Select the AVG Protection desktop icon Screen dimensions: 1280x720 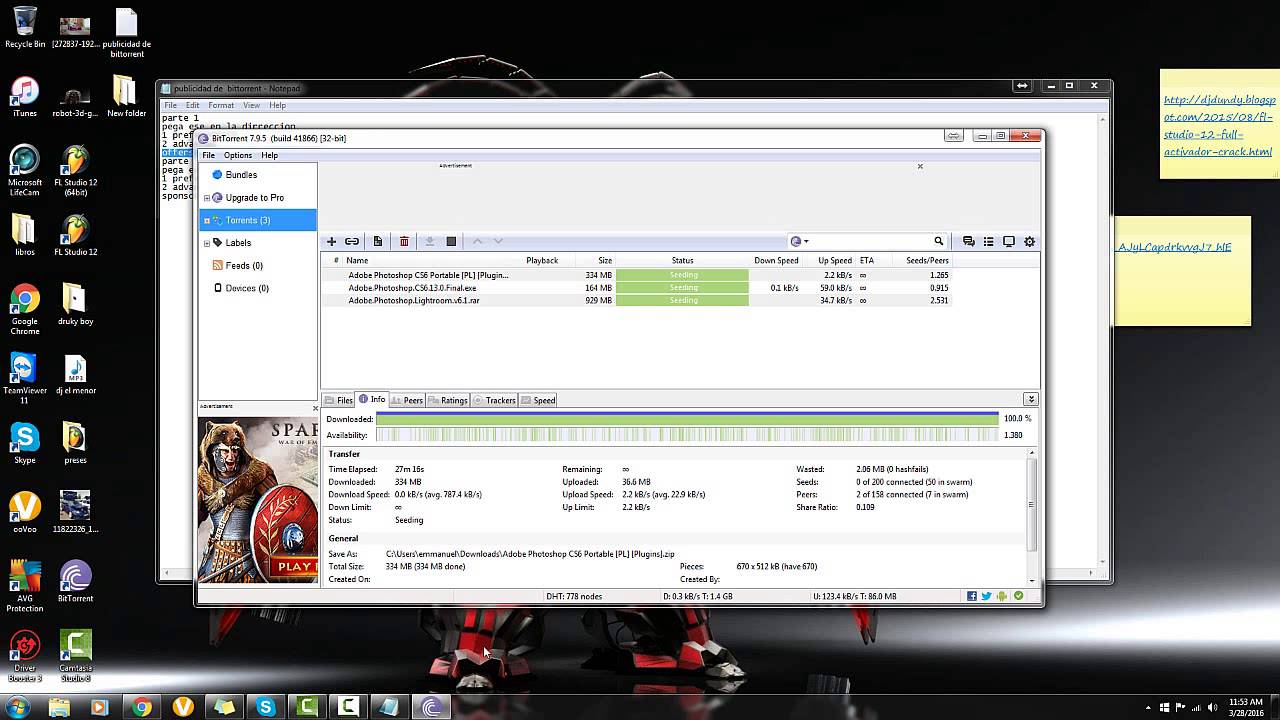click(x=25, y=586)
